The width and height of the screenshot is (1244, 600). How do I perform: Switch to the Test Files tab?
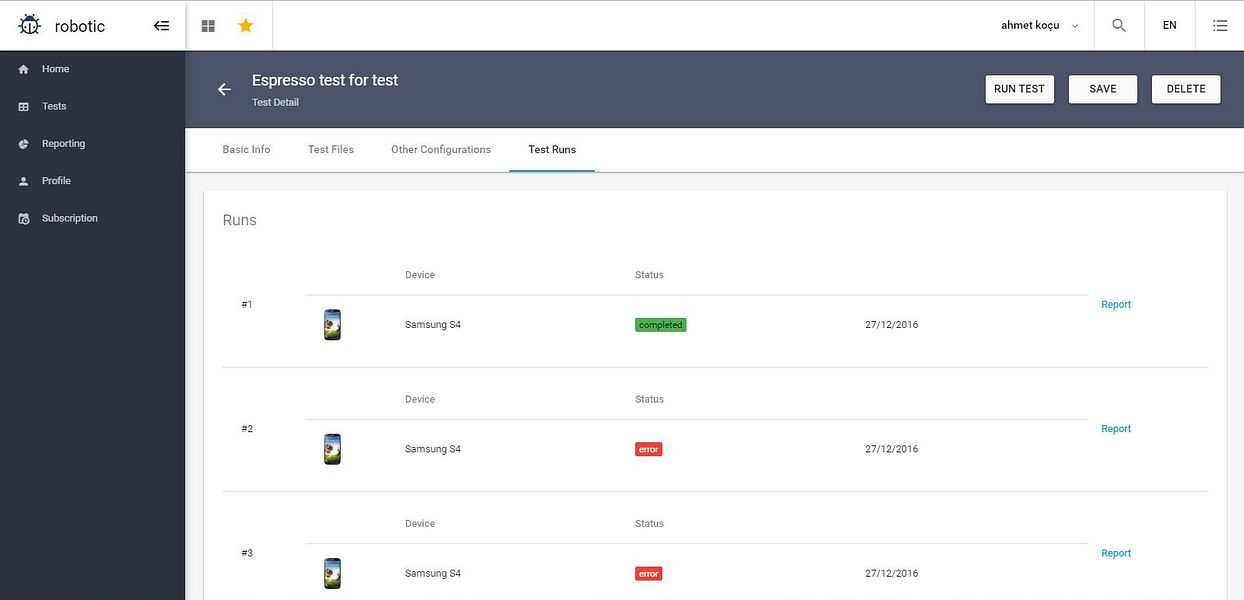click(x=331, y=150)
